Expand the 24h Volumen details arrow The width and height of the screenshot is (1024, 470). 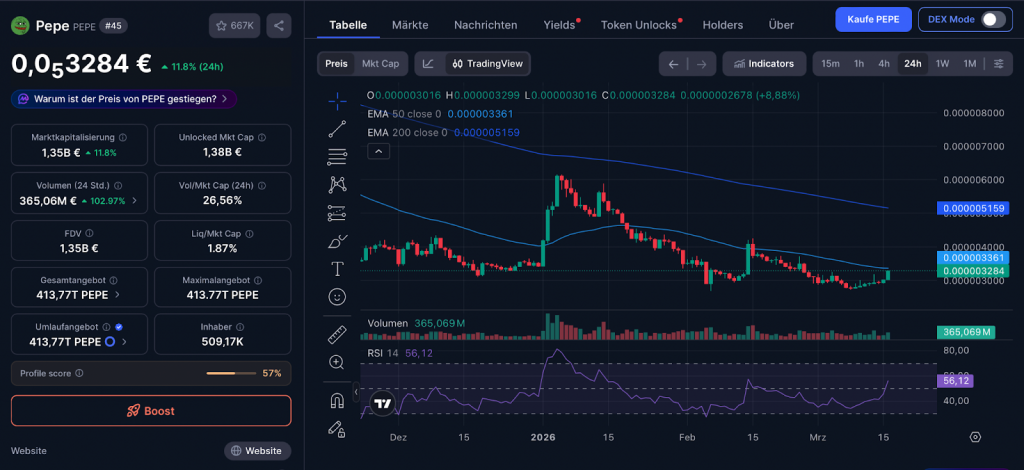click(x=135, y=201)
